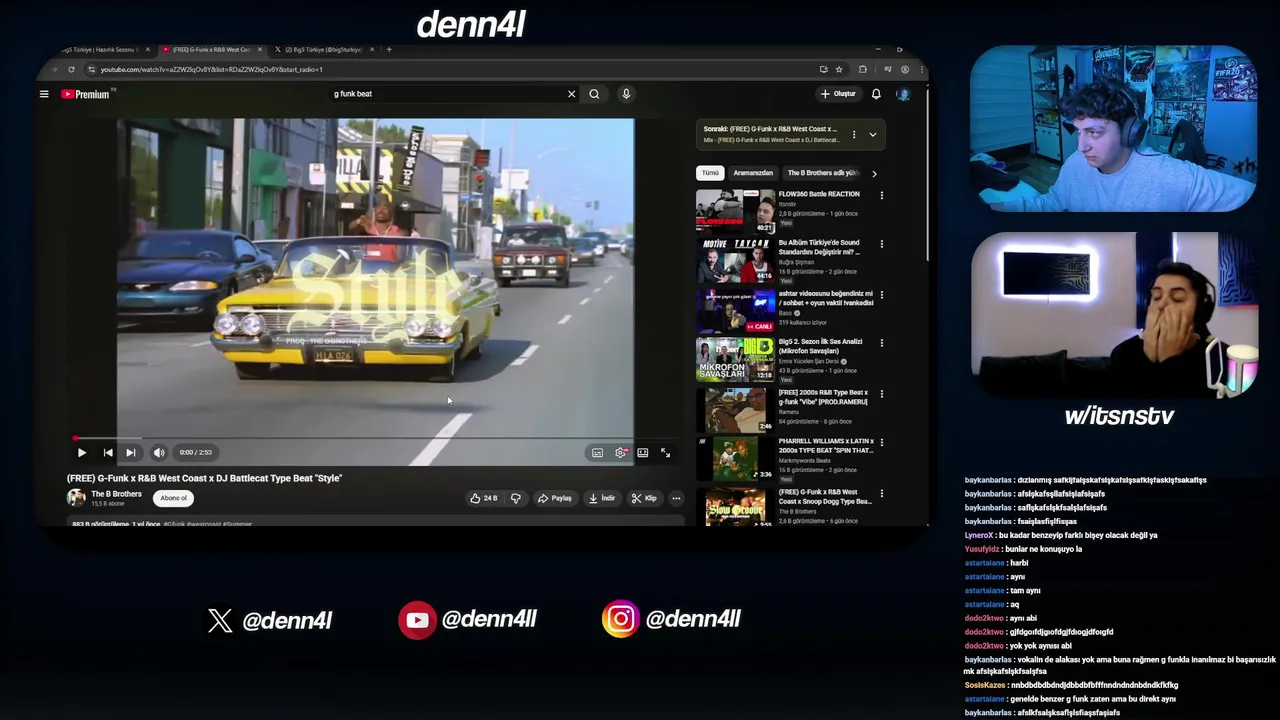Expand the Sonraki mix playlist chevron
Image resolution: width=1280 pixels, height=720 pixels.
(872, 134)
